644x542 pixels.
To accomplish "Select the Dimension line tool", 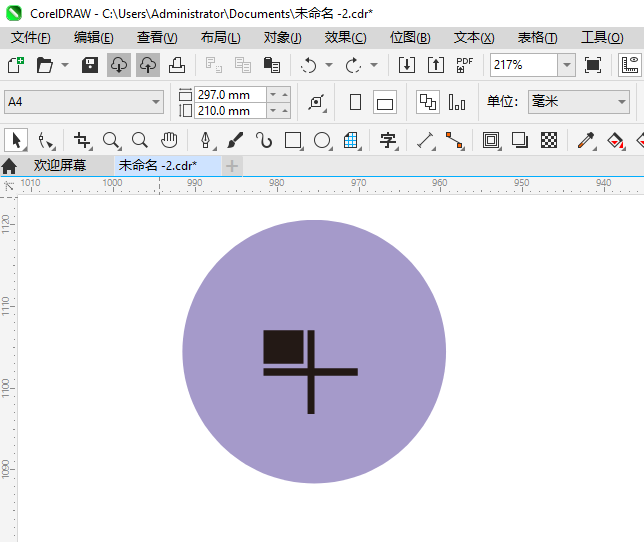I will coord(425,140).
